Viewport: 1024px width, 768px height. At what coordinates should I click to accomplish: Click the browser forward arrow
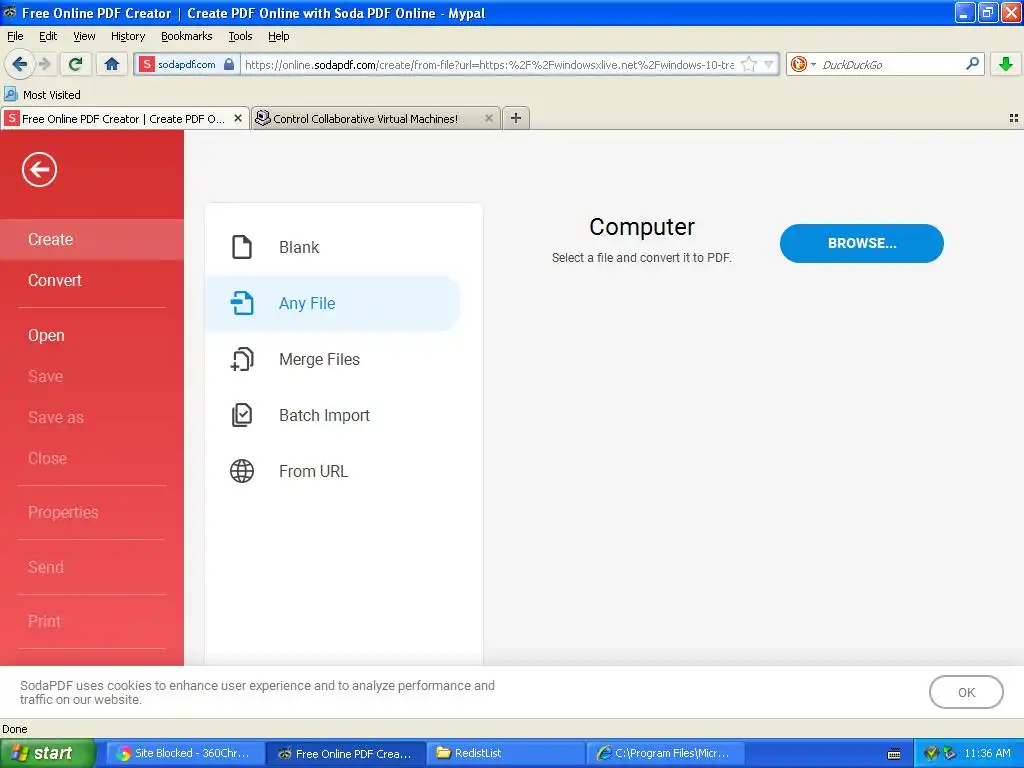pos(44,64)
